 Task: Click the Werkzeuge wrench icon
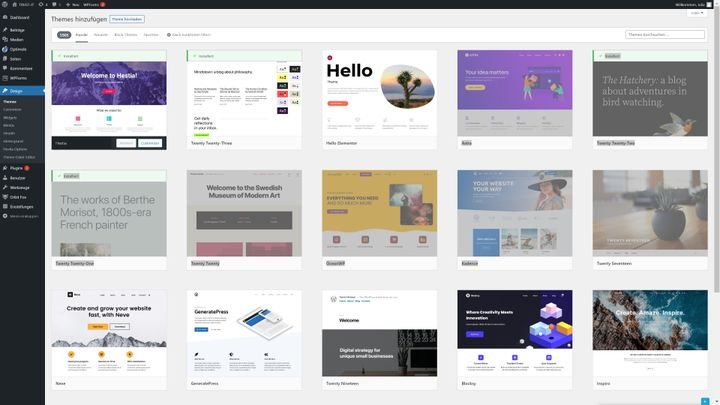tap(5, 187)
